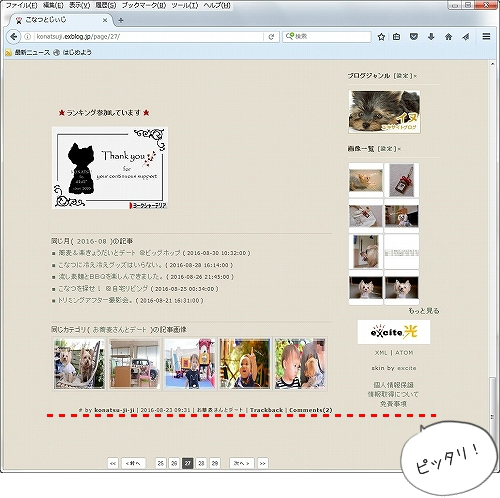Click the URL address field
Viewport: 500px width, 498px height.
(148, 36)
